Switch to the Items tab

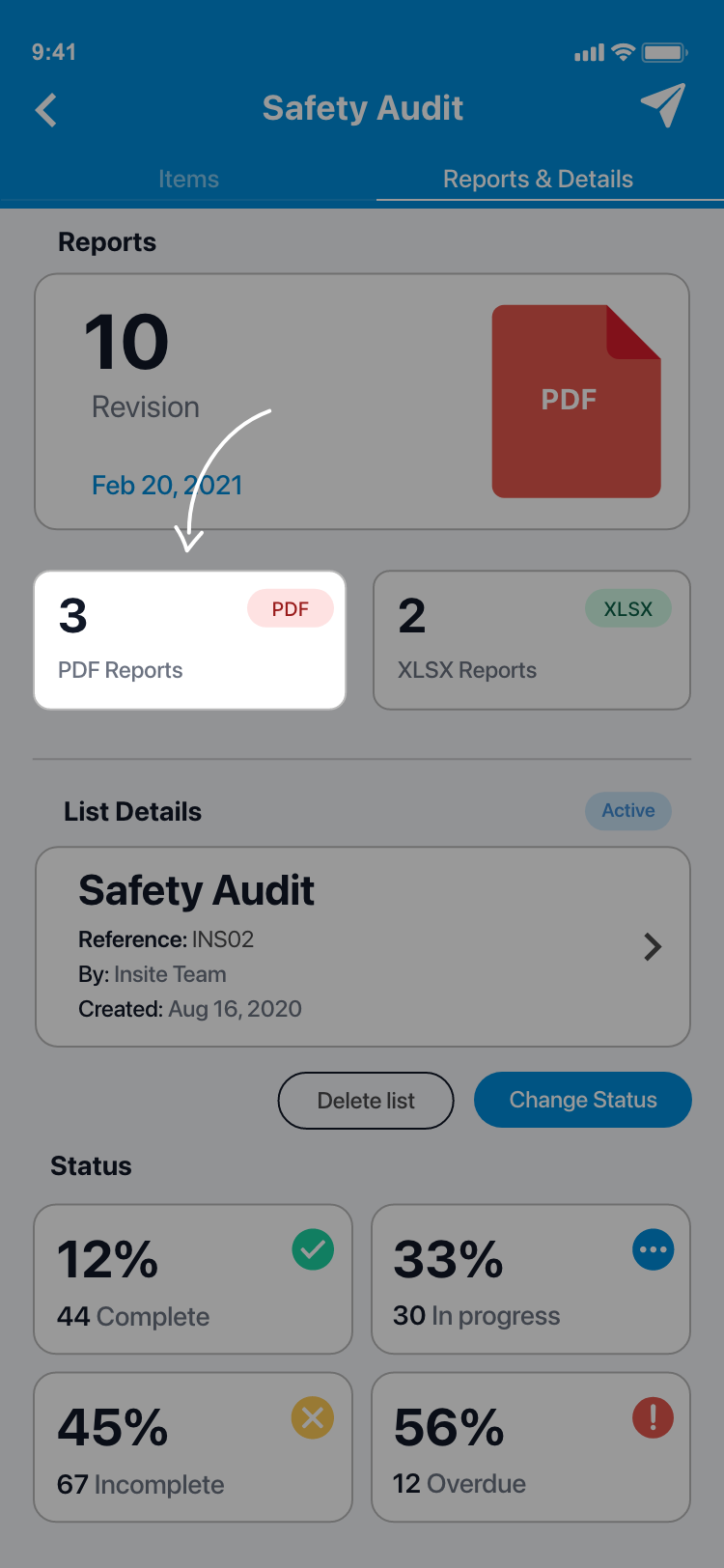[x=188, y=180]
